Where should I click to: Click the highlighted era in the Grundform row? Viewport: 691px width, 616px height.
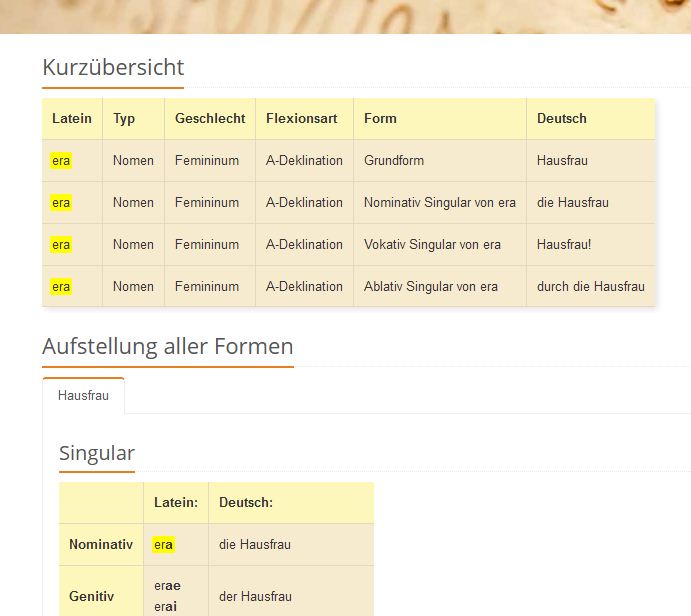pos(61,160)
